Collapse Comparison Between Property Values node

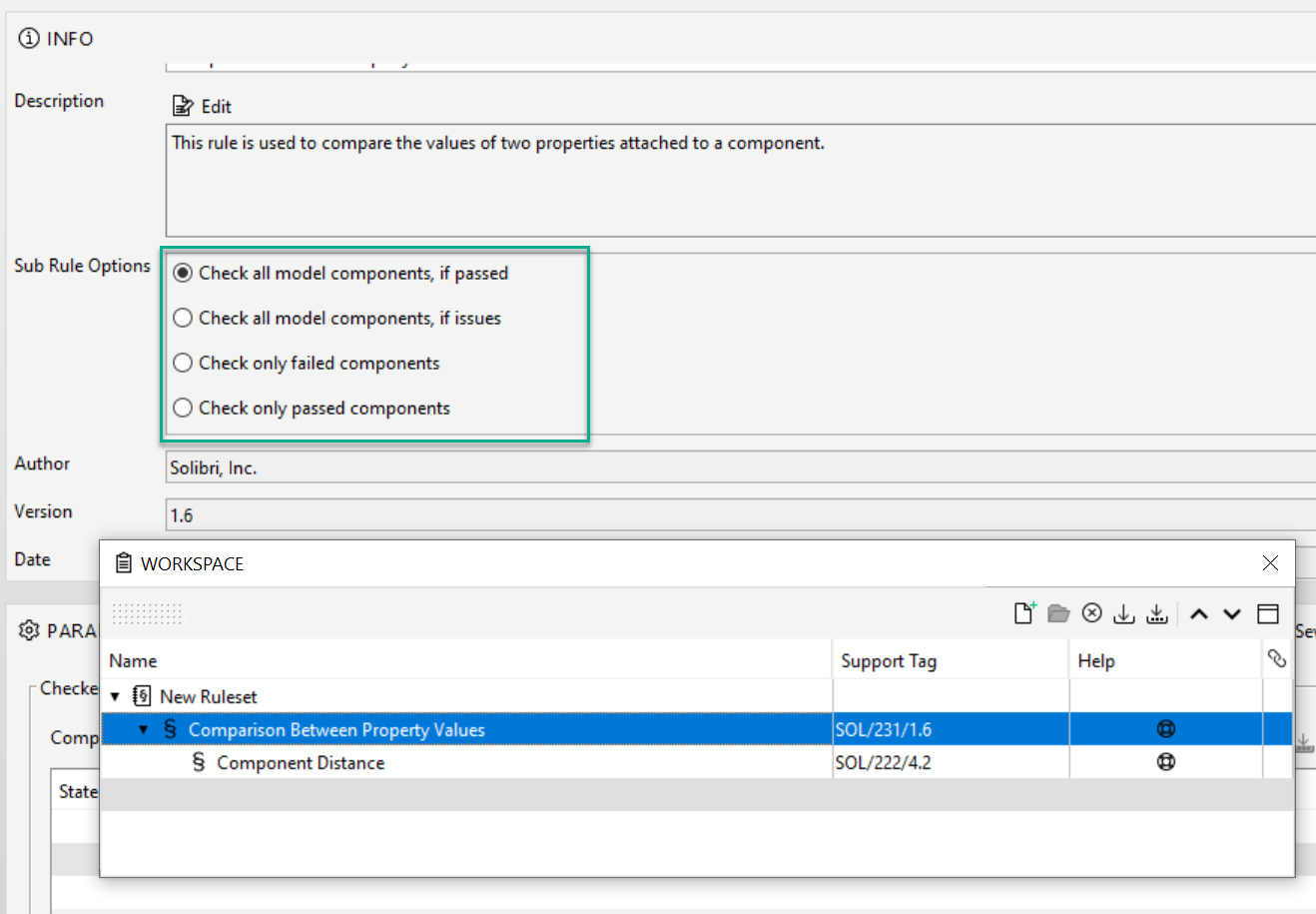point(143,729)
